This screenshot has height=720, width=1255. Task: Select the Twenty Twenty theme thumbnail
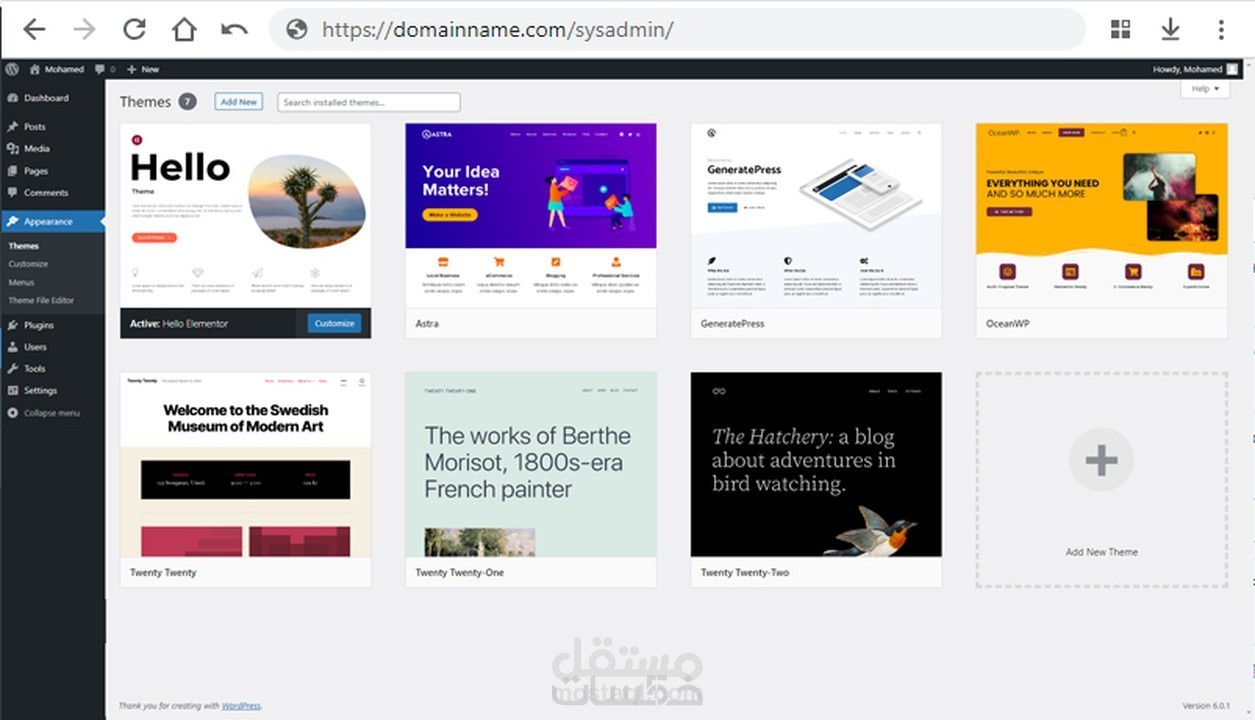246,465
